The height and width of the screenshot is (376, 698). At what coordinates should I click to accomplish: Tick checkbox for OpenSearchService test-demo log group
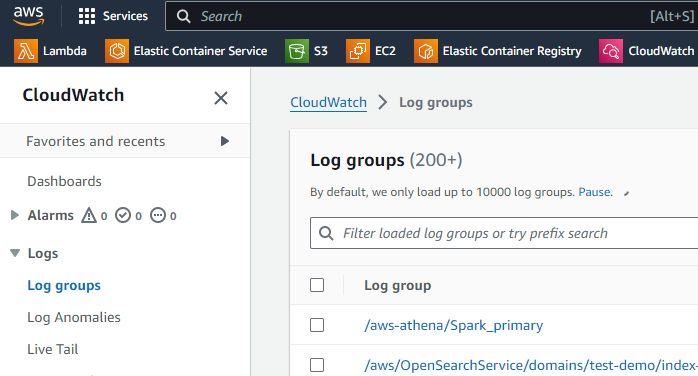coord(317,365)
